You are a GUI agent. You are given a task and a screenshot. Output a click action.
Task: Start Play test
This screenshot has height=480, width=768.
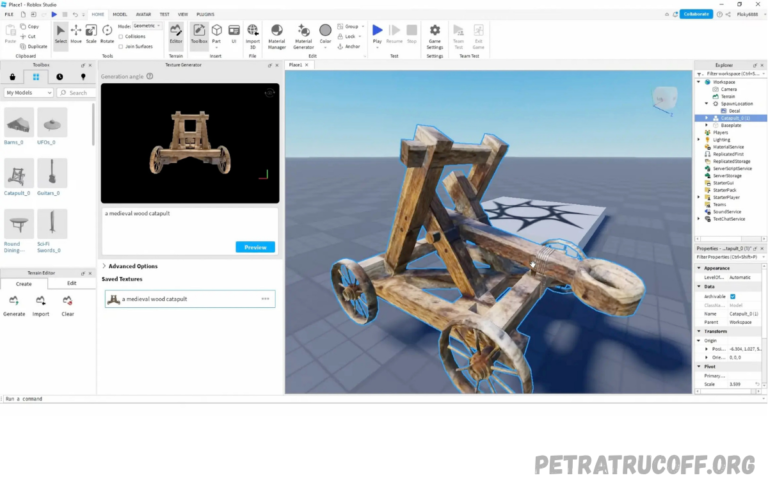(x=377, y=30)
